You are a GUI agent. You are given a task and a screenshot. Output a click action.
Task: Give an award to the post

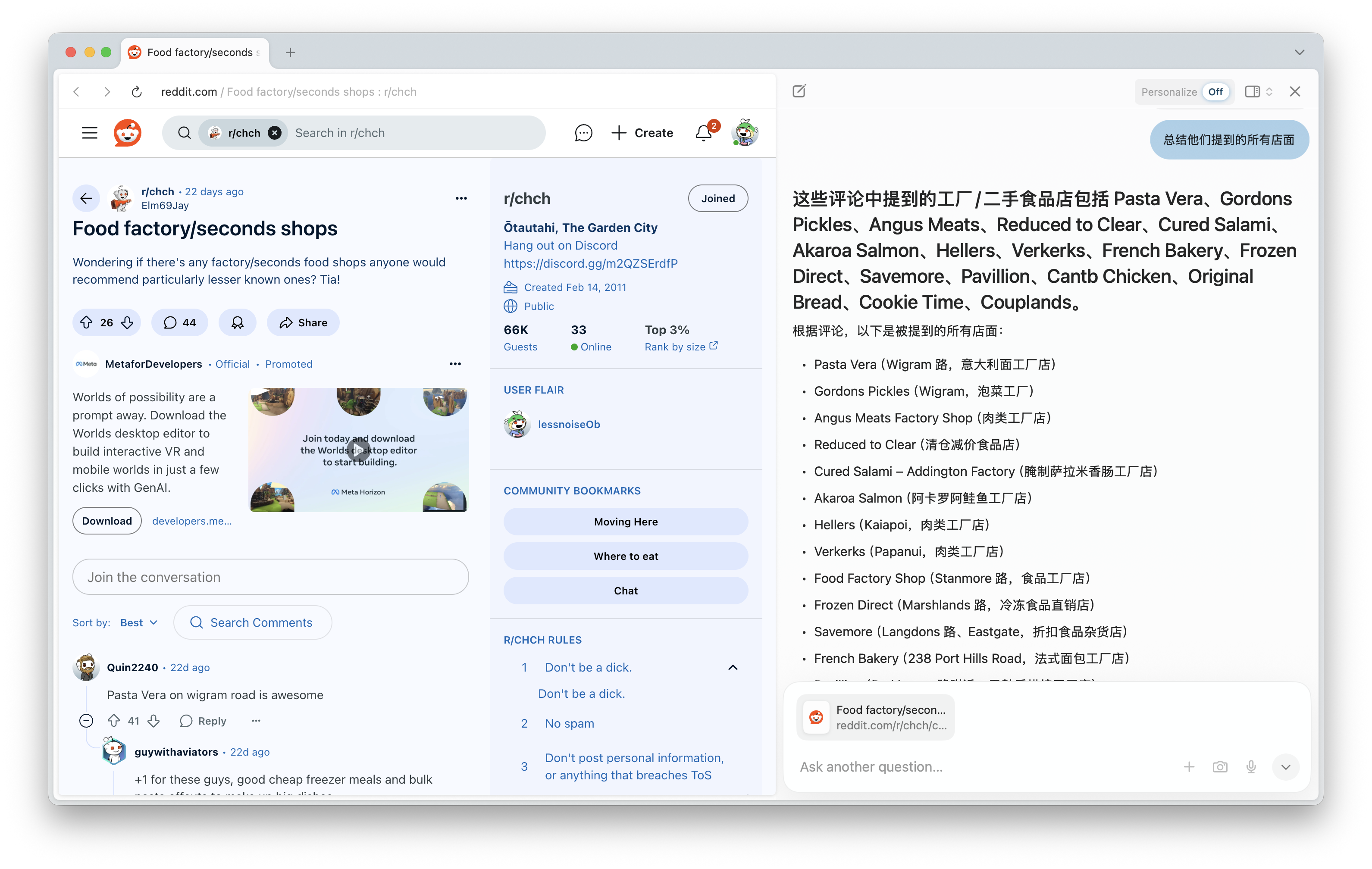(x=238, y=322)
